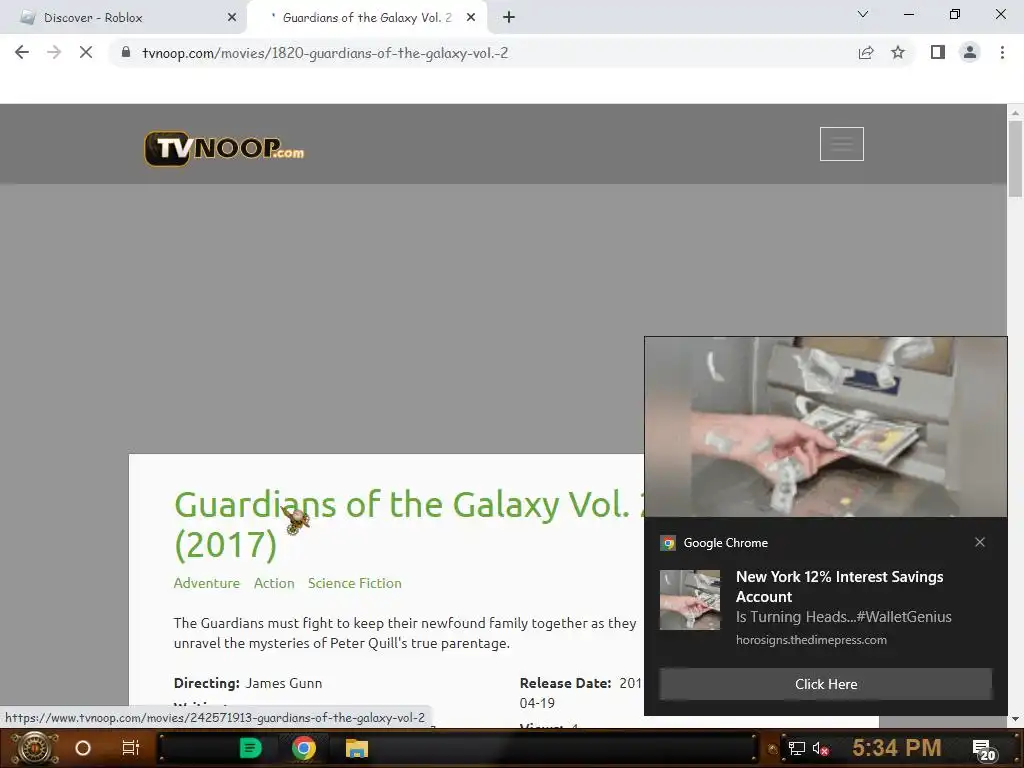Open a new tab

[x=509, y=18]
